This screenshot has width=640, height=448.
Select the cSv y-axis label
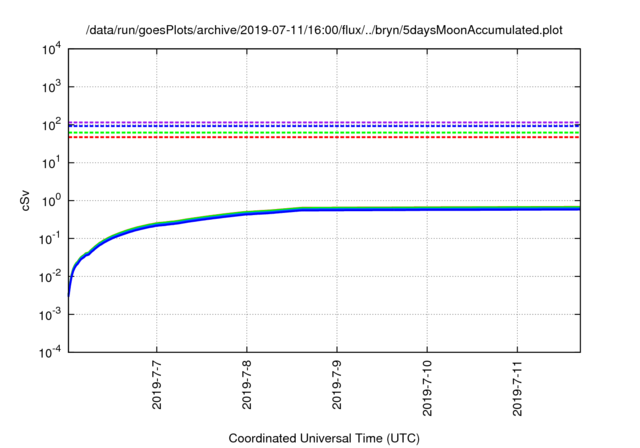[25, 200]
